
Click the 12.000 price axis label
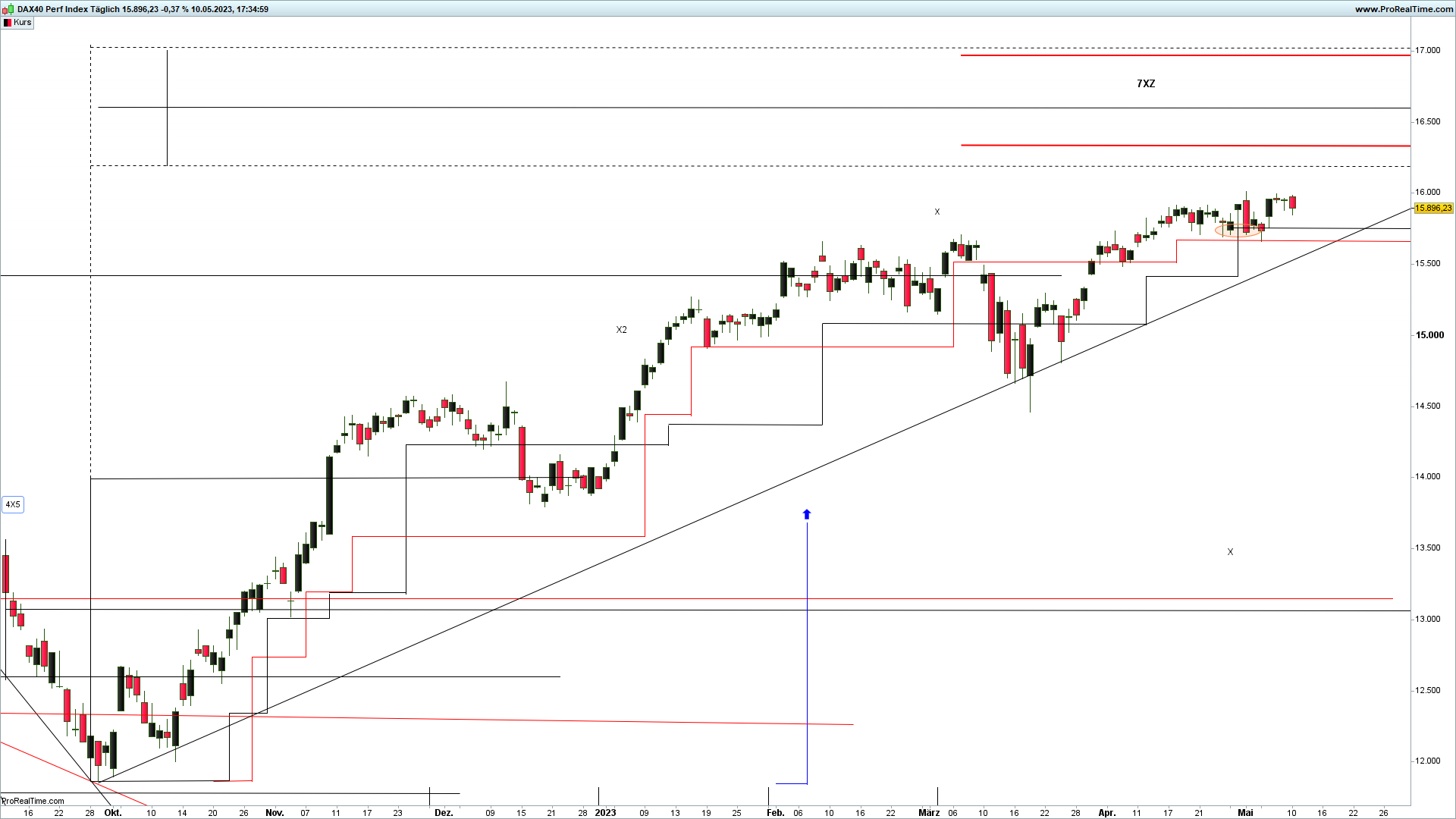click(1428, 761)
